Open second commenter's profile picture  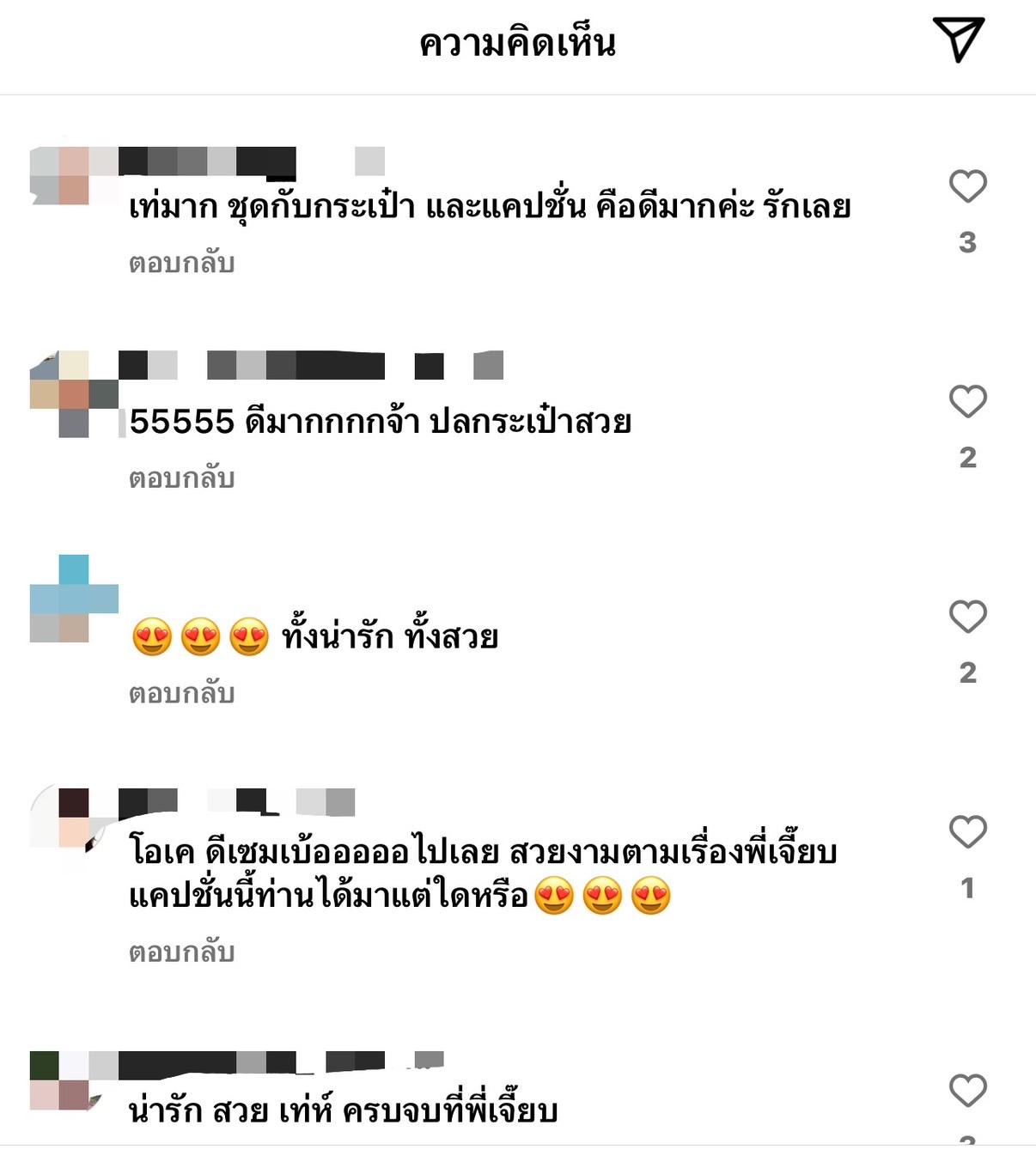[74, 394]
